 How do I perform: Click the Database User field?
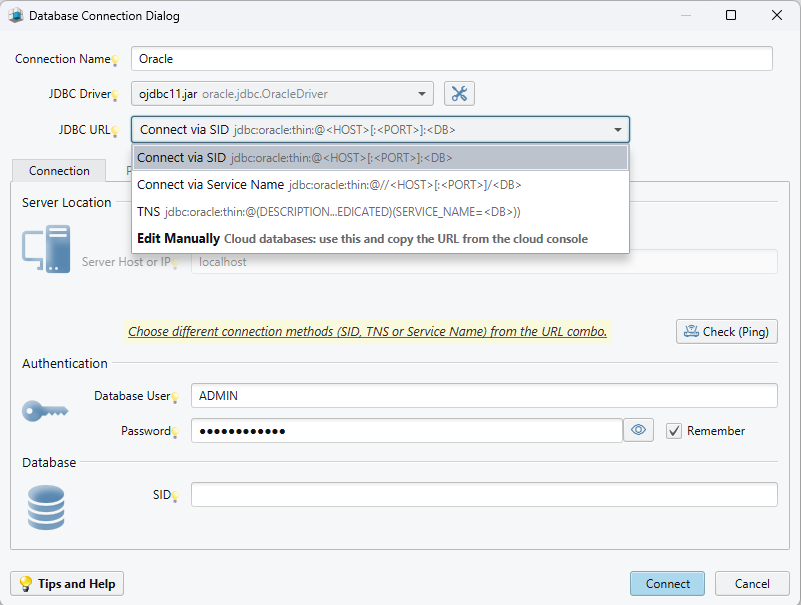[x=484, y=395]
